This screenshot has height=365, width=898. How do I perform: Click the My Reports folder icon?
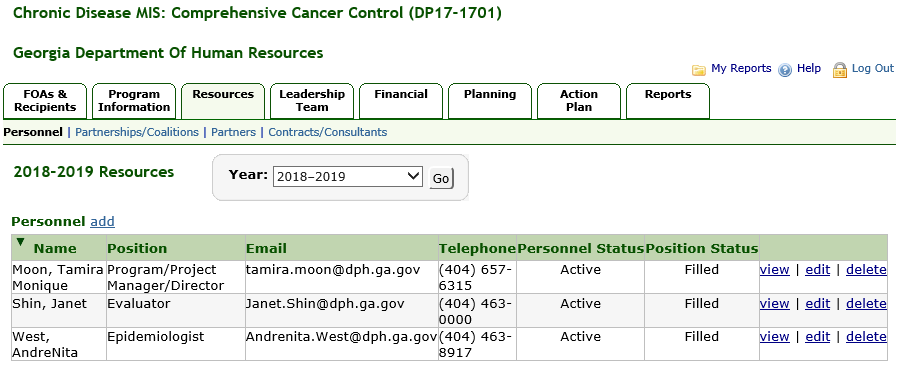click(699, 70)
